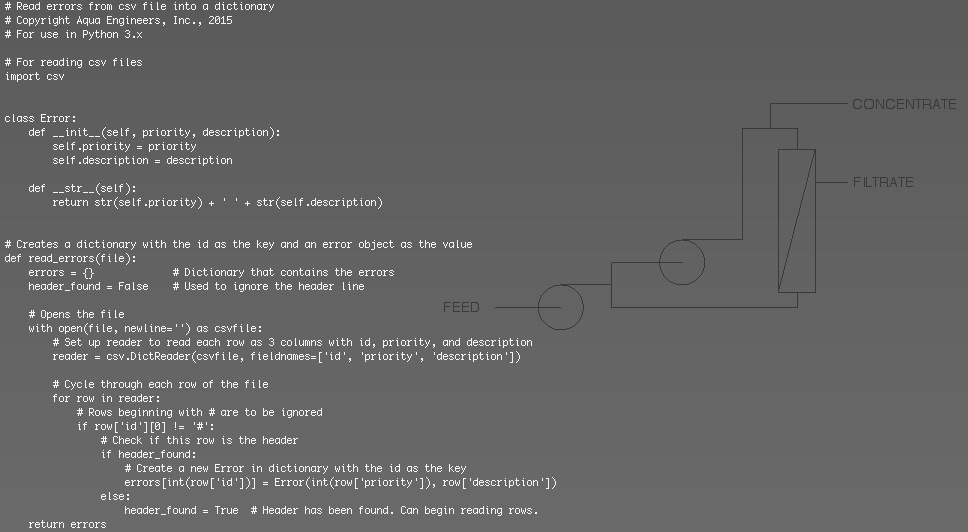
Task: Select the upper recirculation pump circle
Action: 682,262
